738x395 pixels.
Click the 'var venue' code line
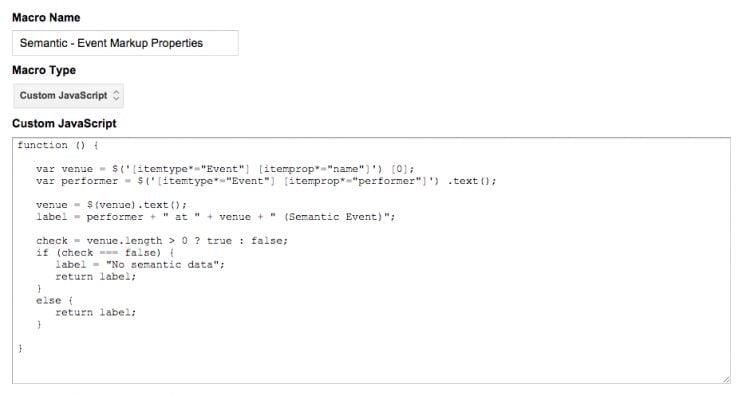pos(225,169)
